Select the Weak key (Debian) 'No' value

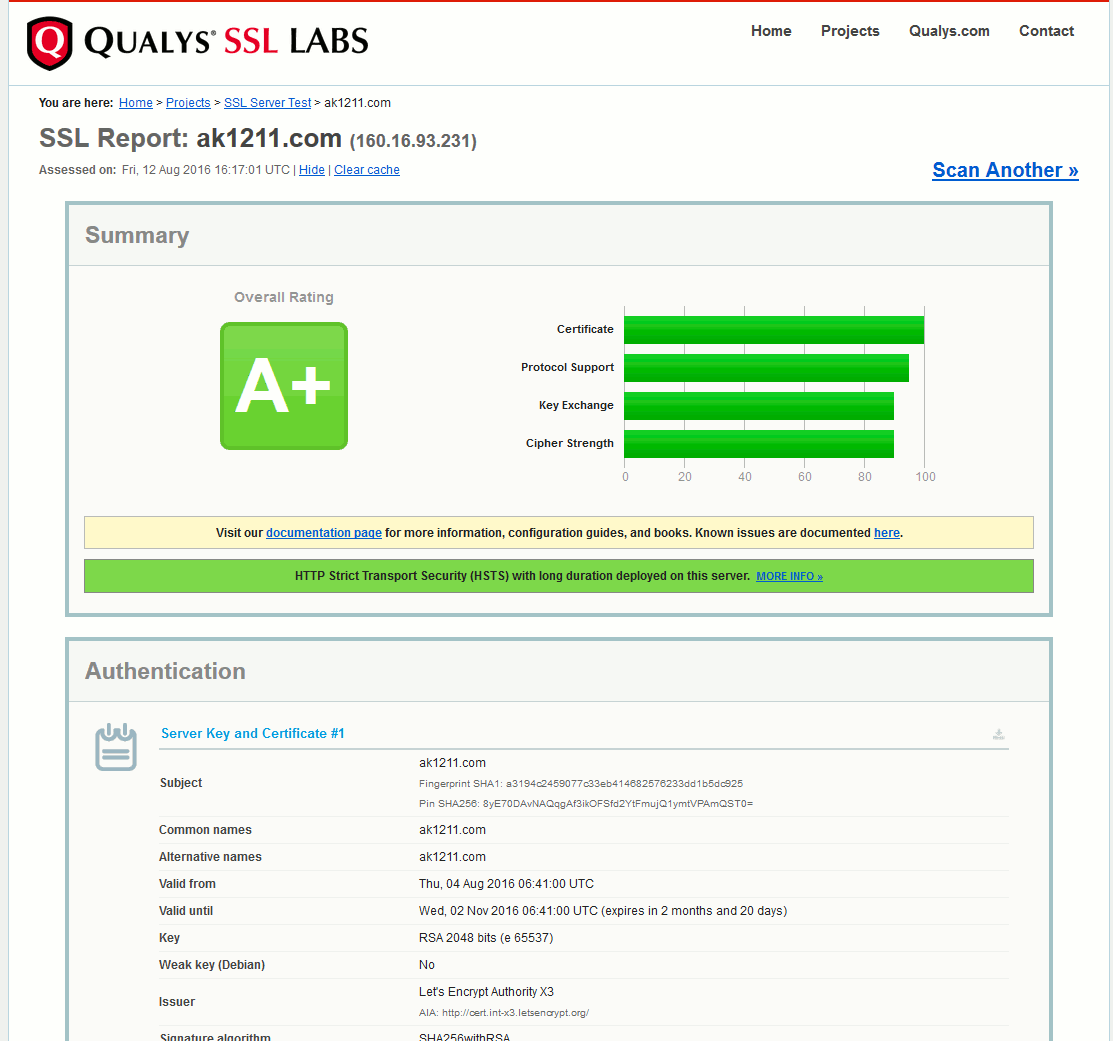coord(427,965)
